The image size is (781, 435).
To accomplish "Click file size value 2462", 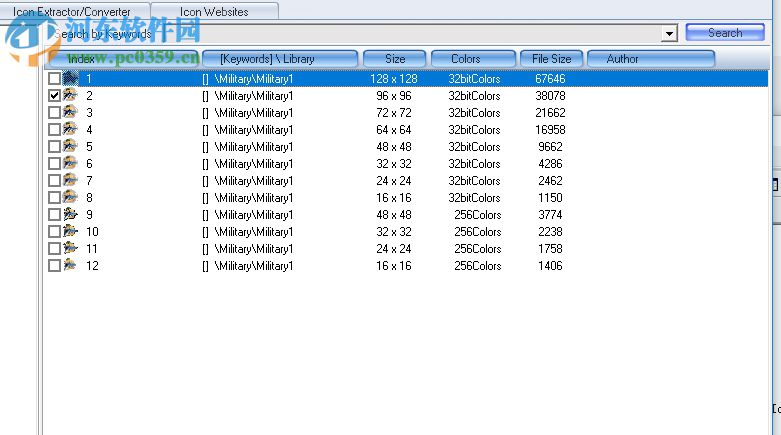I will (x=550, y=180).
